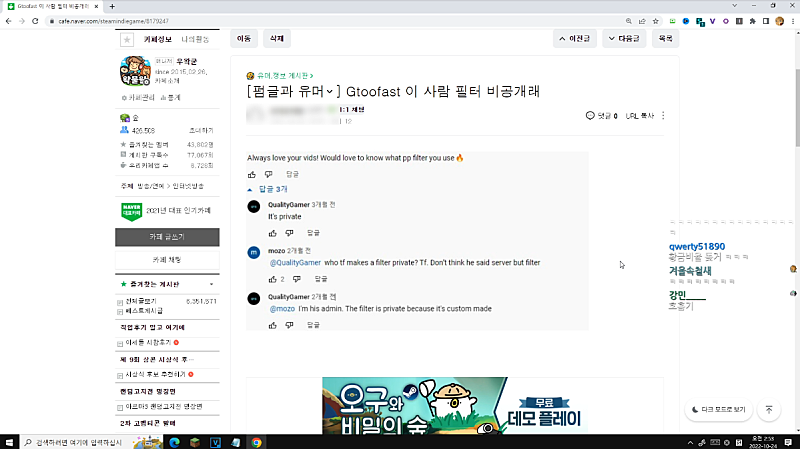This screenshot has width=800, height=449.
Task: Dislike QualityGamer's "It's private" reply
Action: 289,233
